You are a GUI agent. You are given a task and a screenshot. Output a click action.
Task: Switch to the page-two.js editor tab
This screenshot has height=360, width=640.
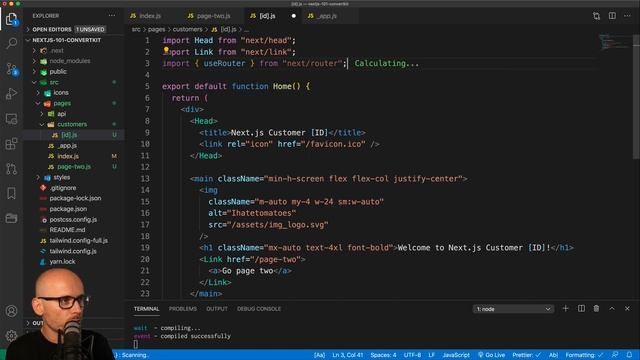[213, 16]
